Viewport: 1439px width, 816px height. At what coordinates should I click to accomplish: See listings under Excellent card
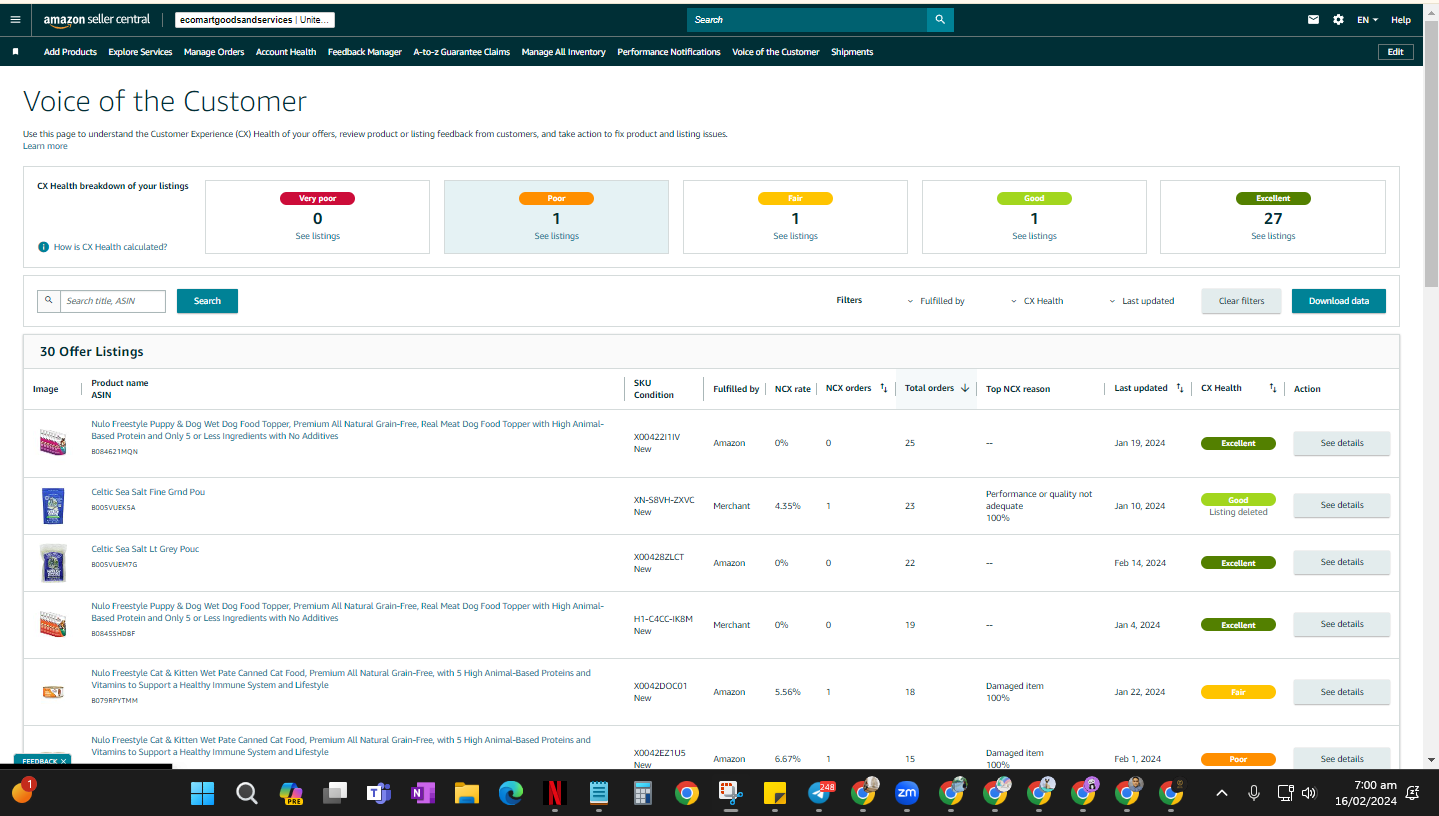click(x=1273, y=236)
